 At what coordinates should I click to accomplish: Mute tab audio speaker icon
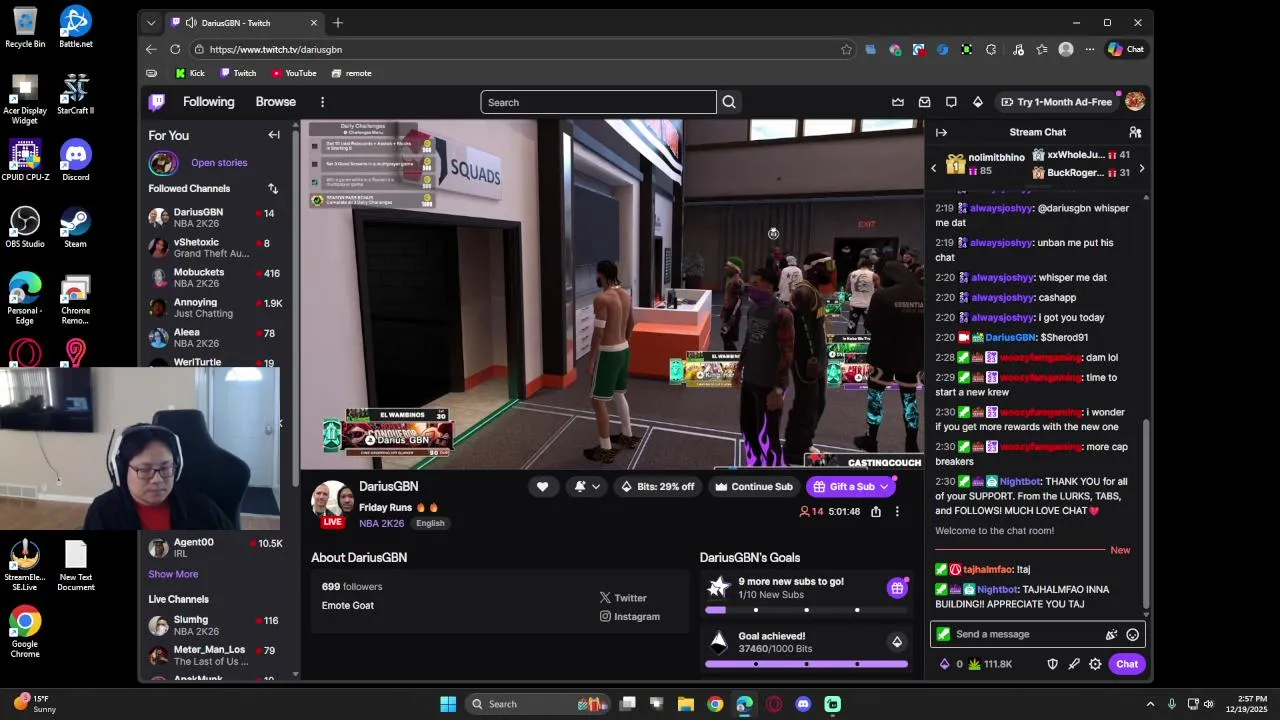pyautogui.click(x=190, y=22)
